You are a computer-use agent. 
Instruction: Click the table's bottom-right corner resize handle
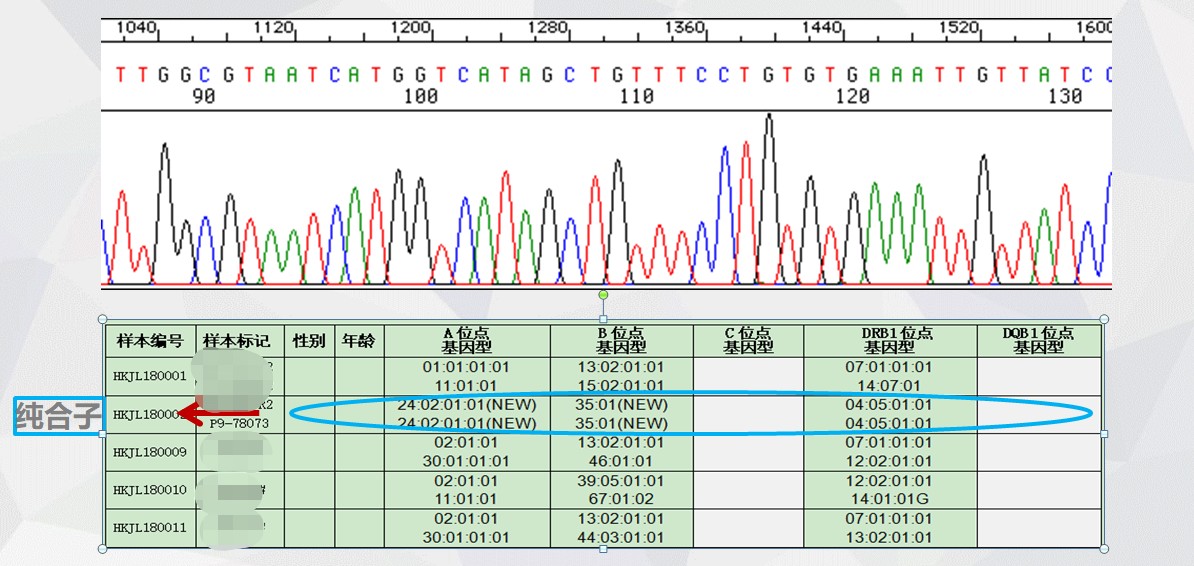pyautogui.click(x=1104, y=549)
